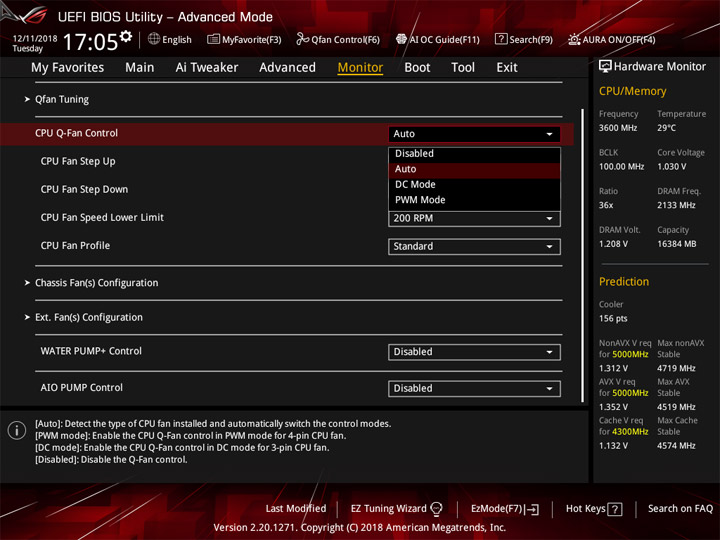
Task: Open the WATER PUMP+ Control dropdown
Action: (x=474, y=352)
